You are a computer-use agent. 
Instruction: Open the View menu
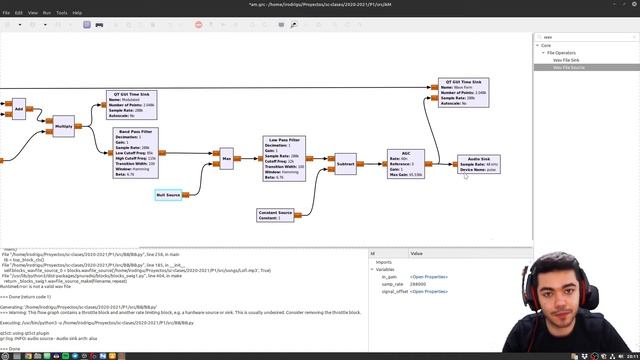[x=33, y=13]
